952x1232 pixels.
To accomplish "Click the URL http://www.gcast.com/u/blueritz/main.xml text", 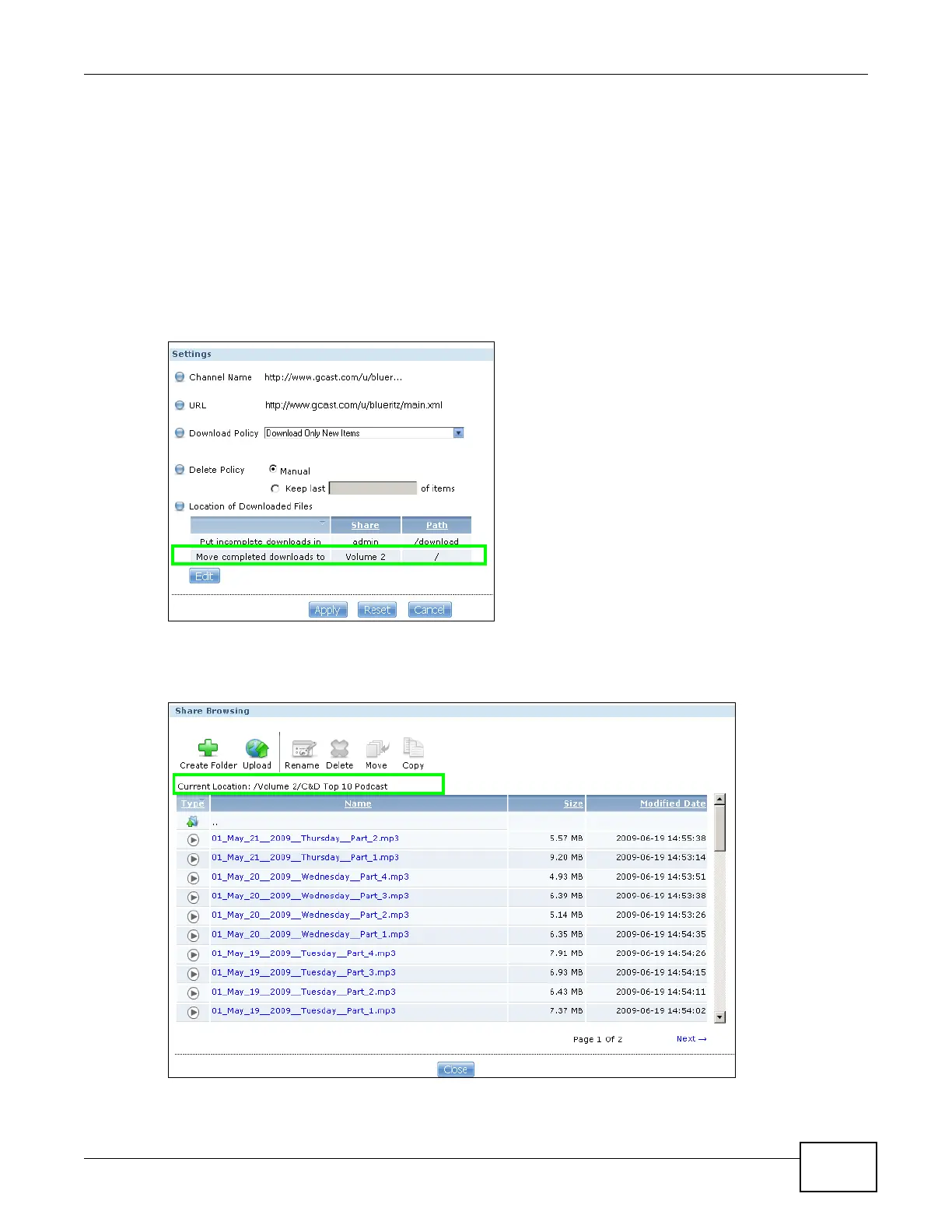I will click(x=354, y=405).
